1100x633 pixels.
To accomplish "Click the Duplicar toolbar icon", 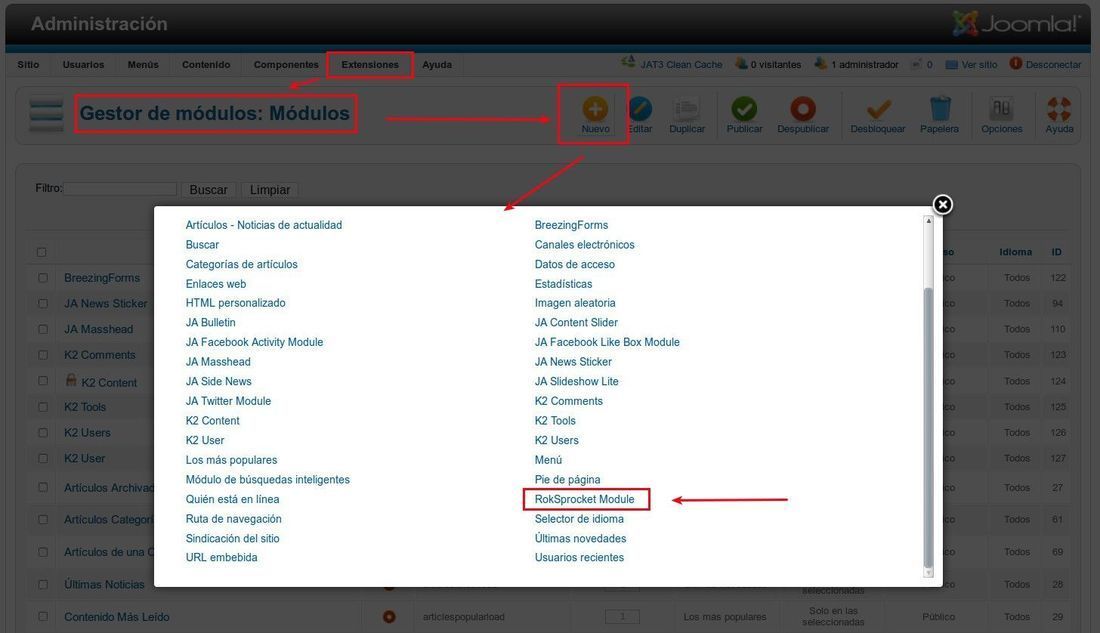I will (686, 109).
